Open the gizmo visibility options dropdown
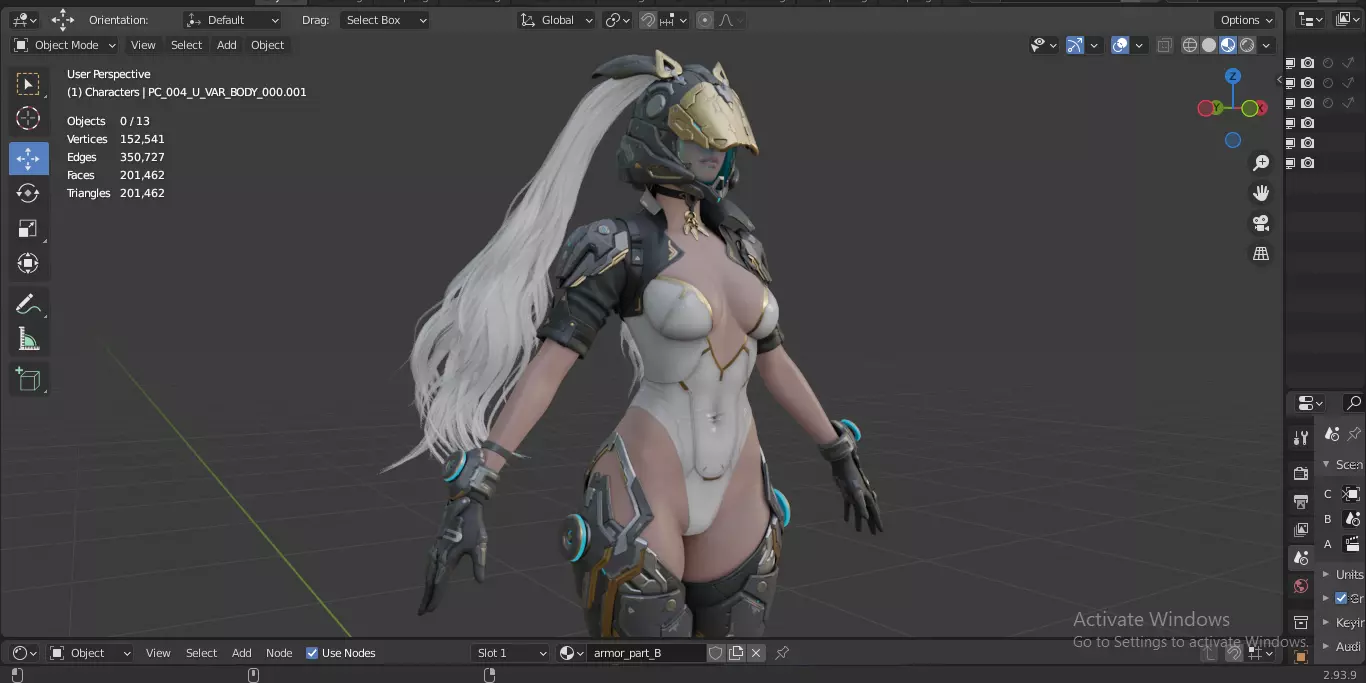1366x683 pixels. (x=1095, y=45)
